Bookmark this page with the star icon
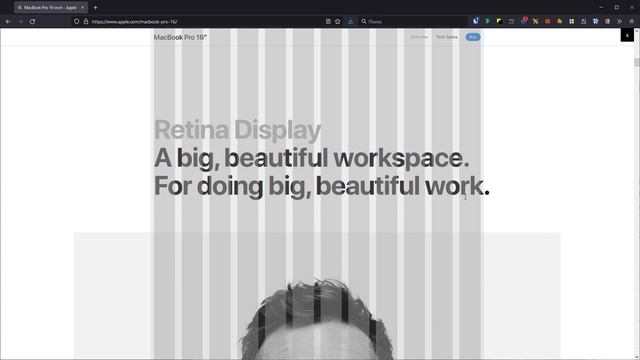The height and width of the screenshot is (360, 640). click(x=338, y=22)
